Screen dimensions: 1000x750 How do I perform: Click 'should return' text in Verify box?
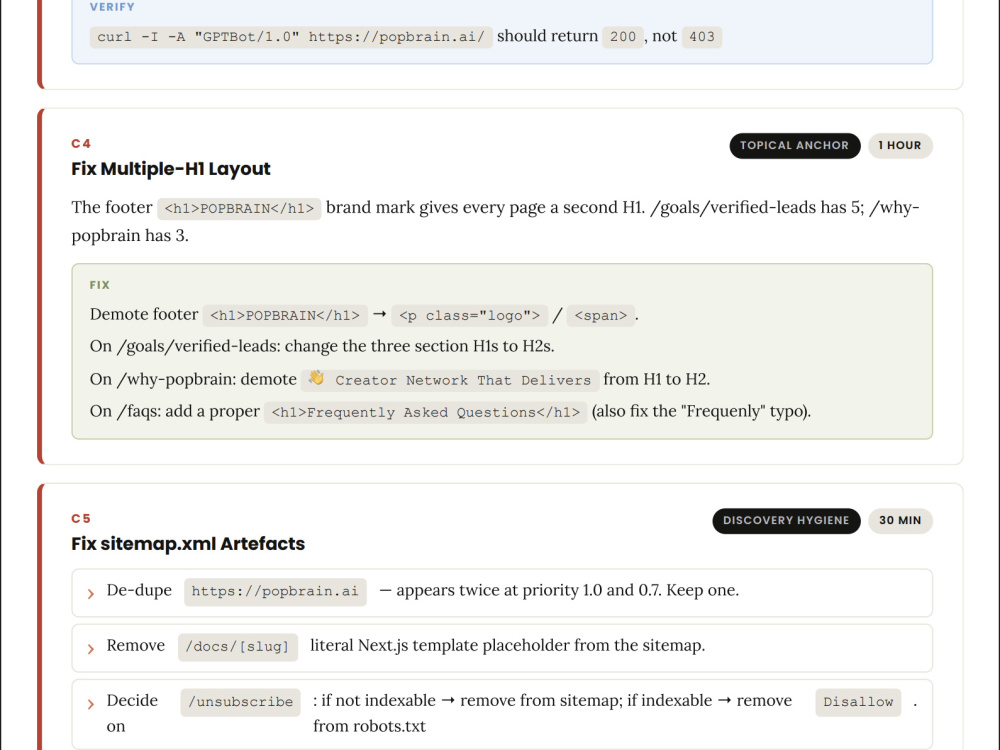coord(547,36)
